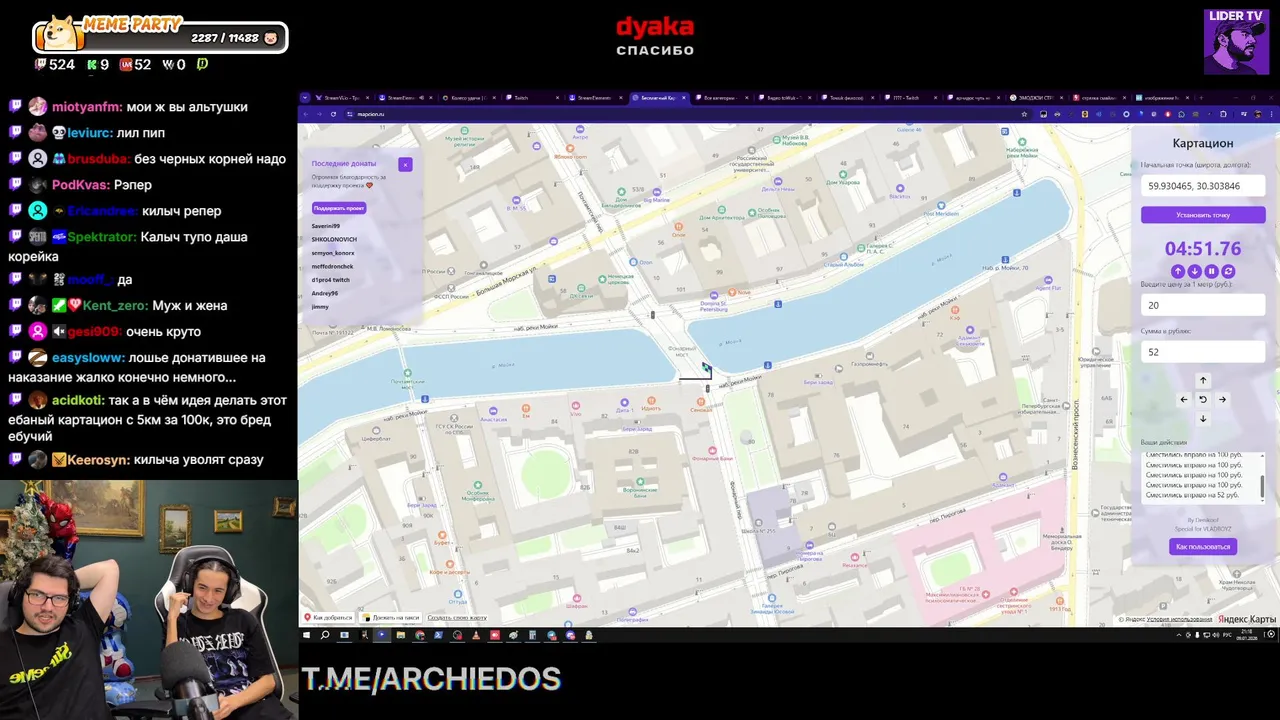Viewport: 1280px width, 720px height.
Task: Move map up with the up arrow
Action: point(1203,380)
